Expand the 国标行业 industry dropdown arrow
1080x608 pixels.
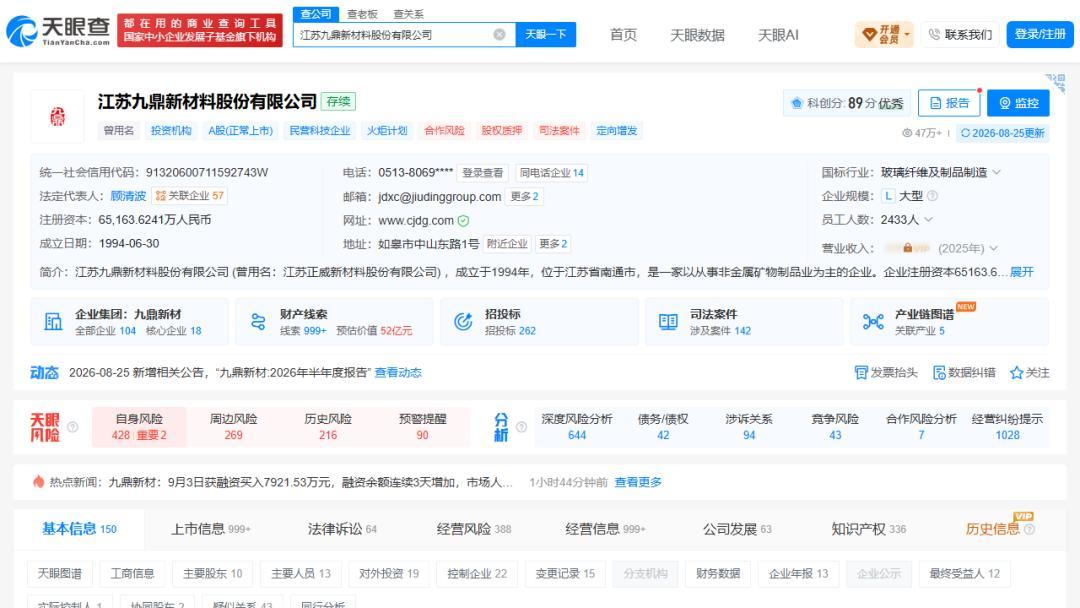pyautogui.click(x=997, y=172)
